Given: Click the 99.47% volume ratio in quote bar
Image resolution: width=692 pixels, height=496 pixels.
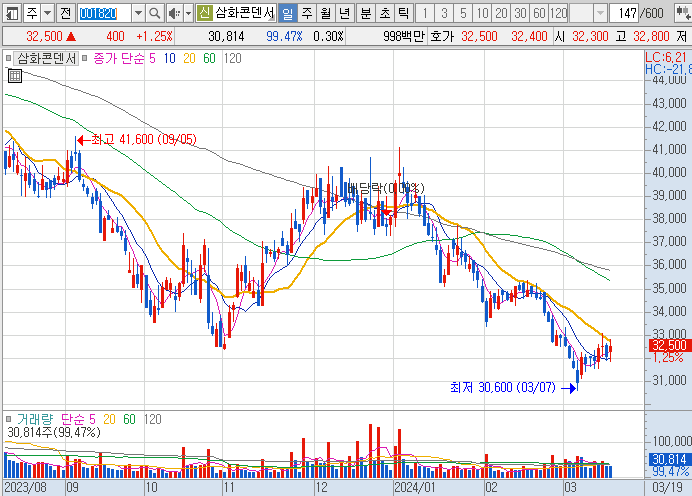Looking at the screenshot, I should [x=284, y=36].
